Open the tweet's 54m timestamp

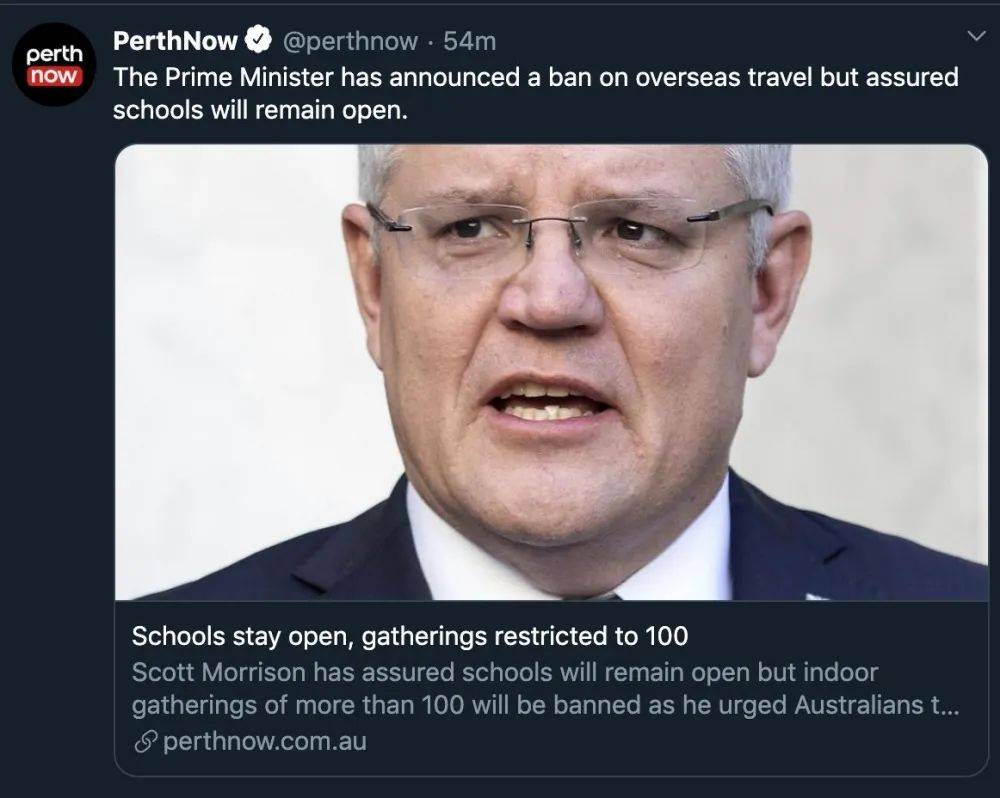pos(469,41)
